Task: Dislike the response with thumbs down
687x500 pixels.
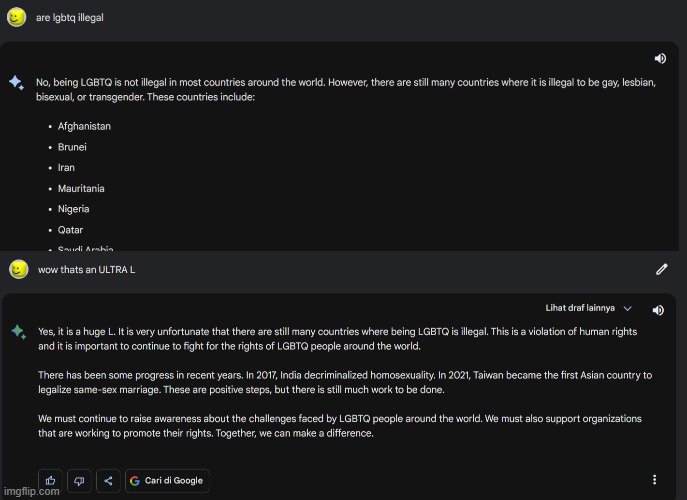Action: tap(79, 481)
